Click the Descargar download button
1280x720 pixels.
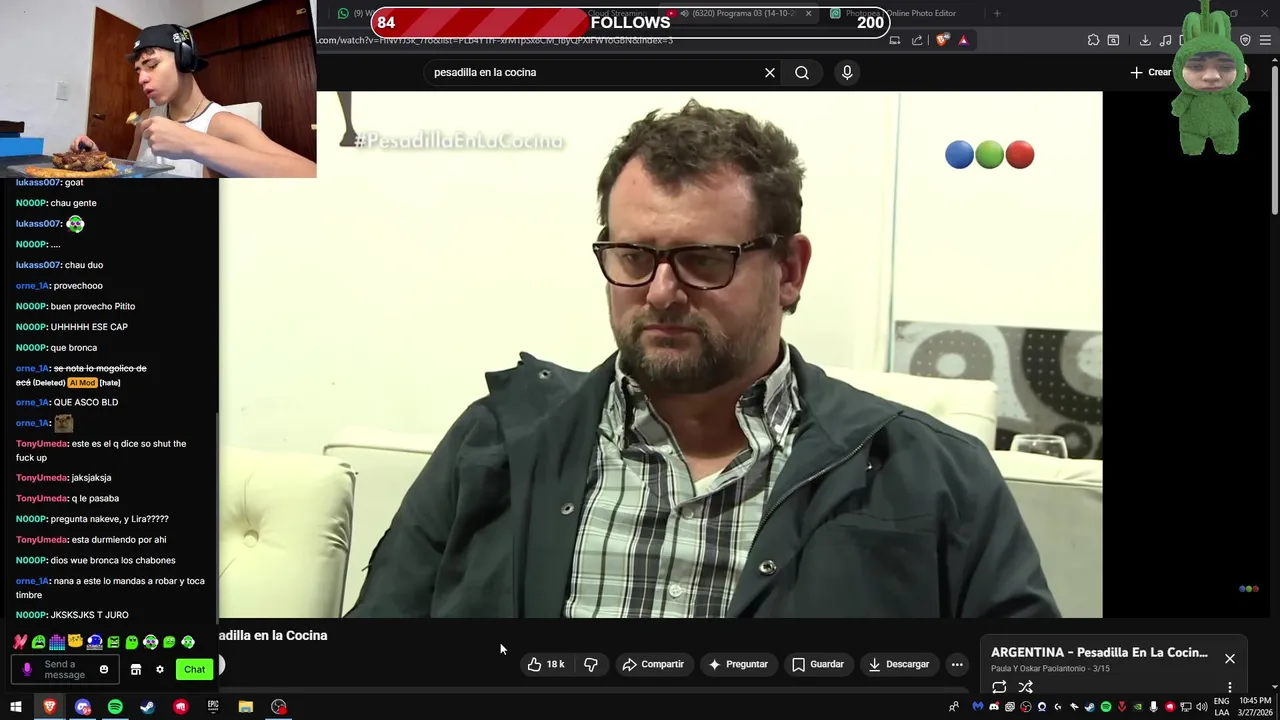tap(898, 664)
